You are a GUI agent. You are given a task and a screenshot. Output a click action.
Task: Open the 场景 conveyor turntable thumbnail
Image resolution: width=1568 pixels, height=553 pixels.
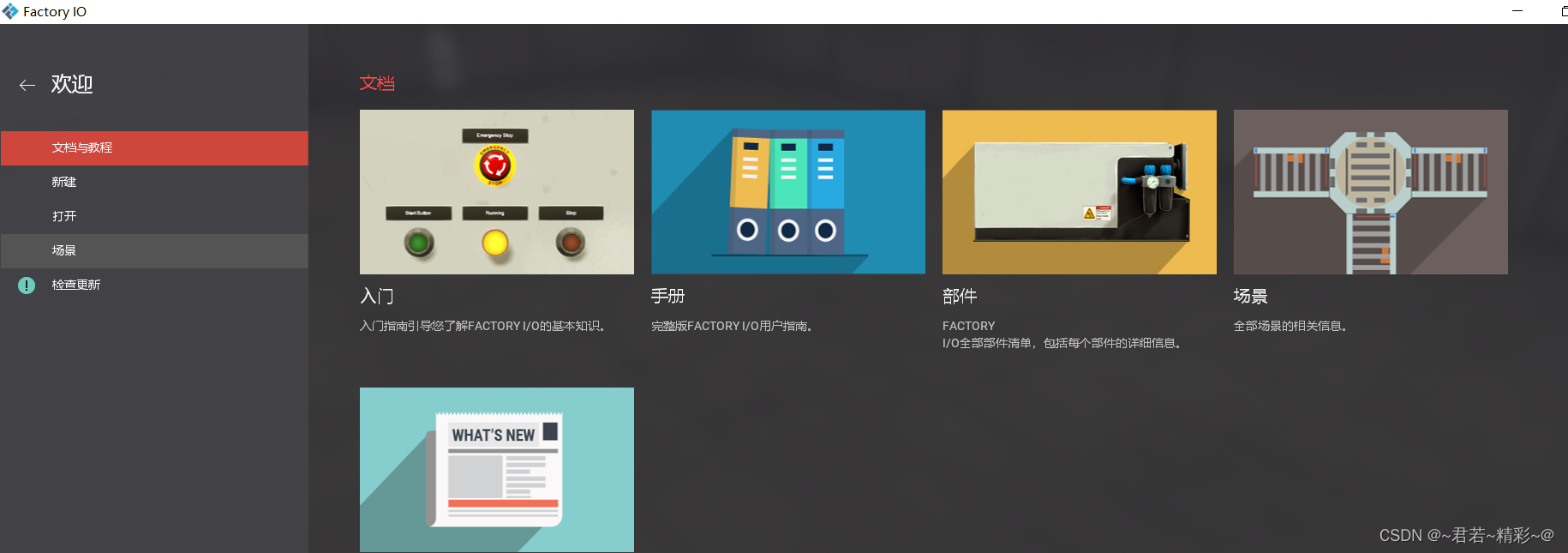1371,192
